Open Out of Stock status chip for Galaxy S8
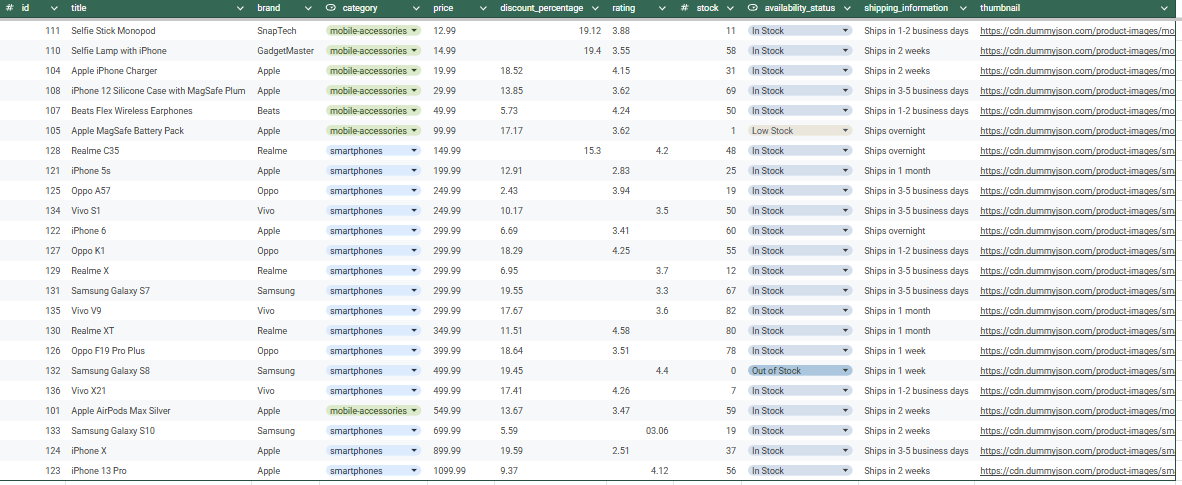 click(x=800, y=370)
